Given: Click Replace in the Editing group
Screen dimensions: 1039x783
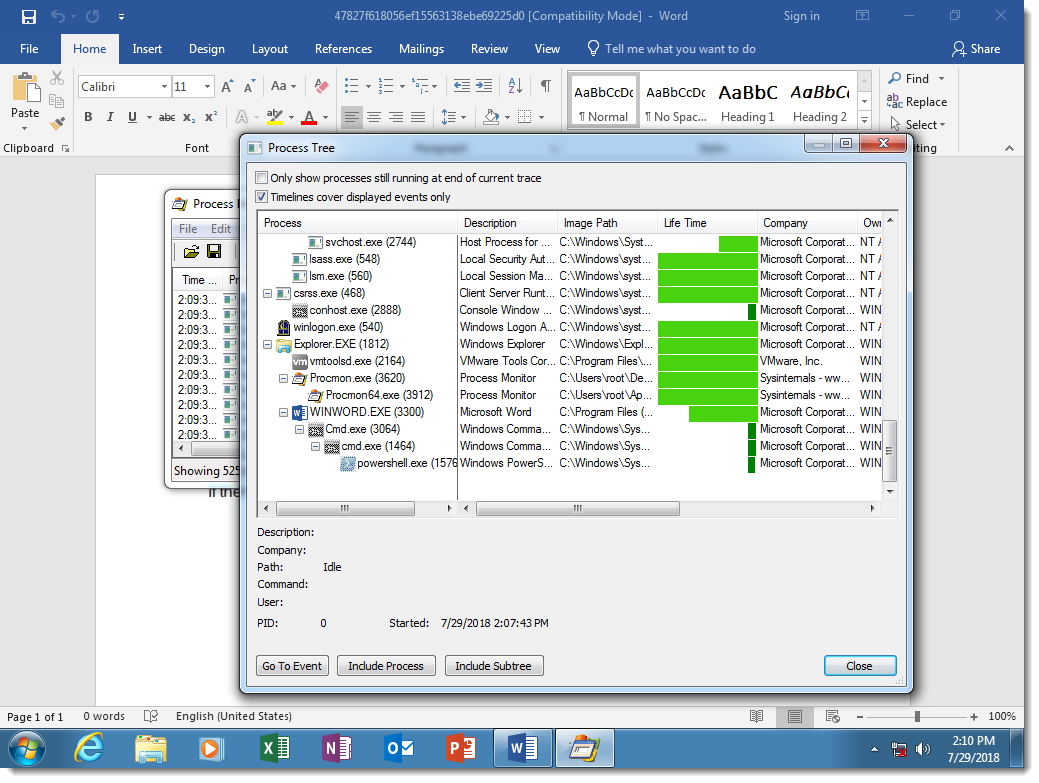Looking at the screenshot, I should click(x=918, y=102).
